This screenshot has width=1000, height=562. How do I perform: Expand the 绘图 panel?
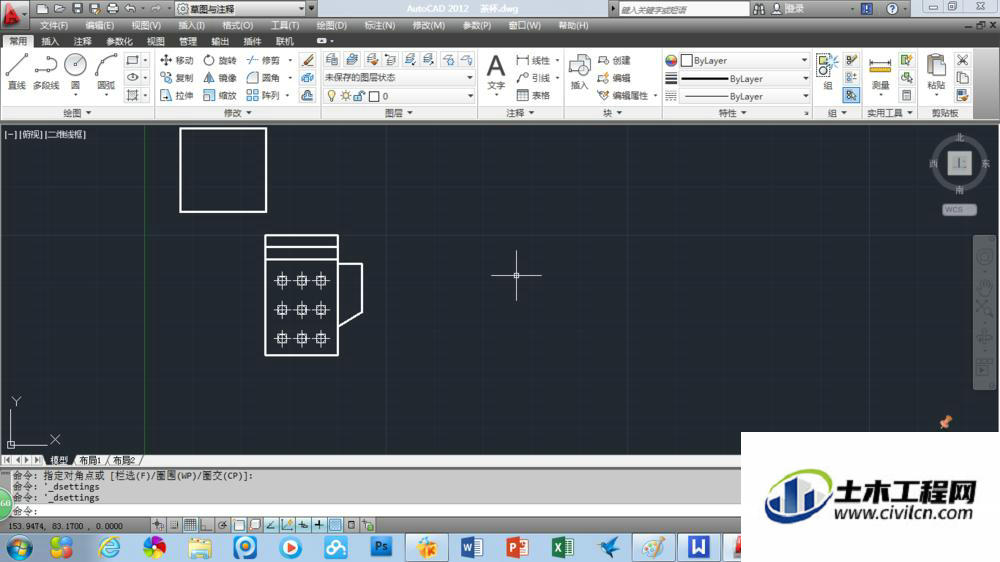[x=77, y=113]
